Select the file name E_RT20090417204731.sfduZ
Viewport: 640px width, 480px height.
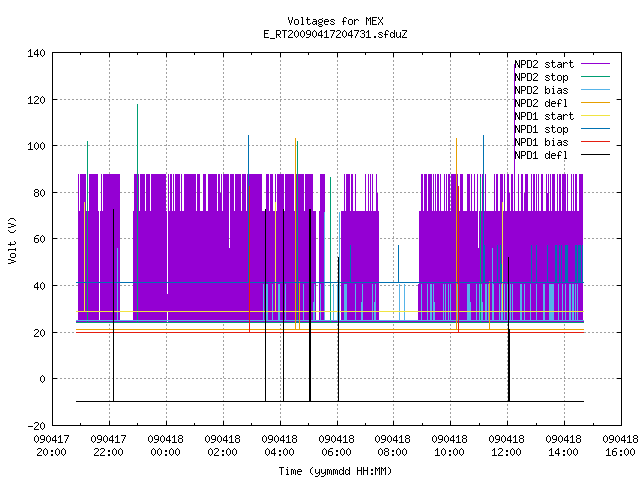click(x=335, y=34)
